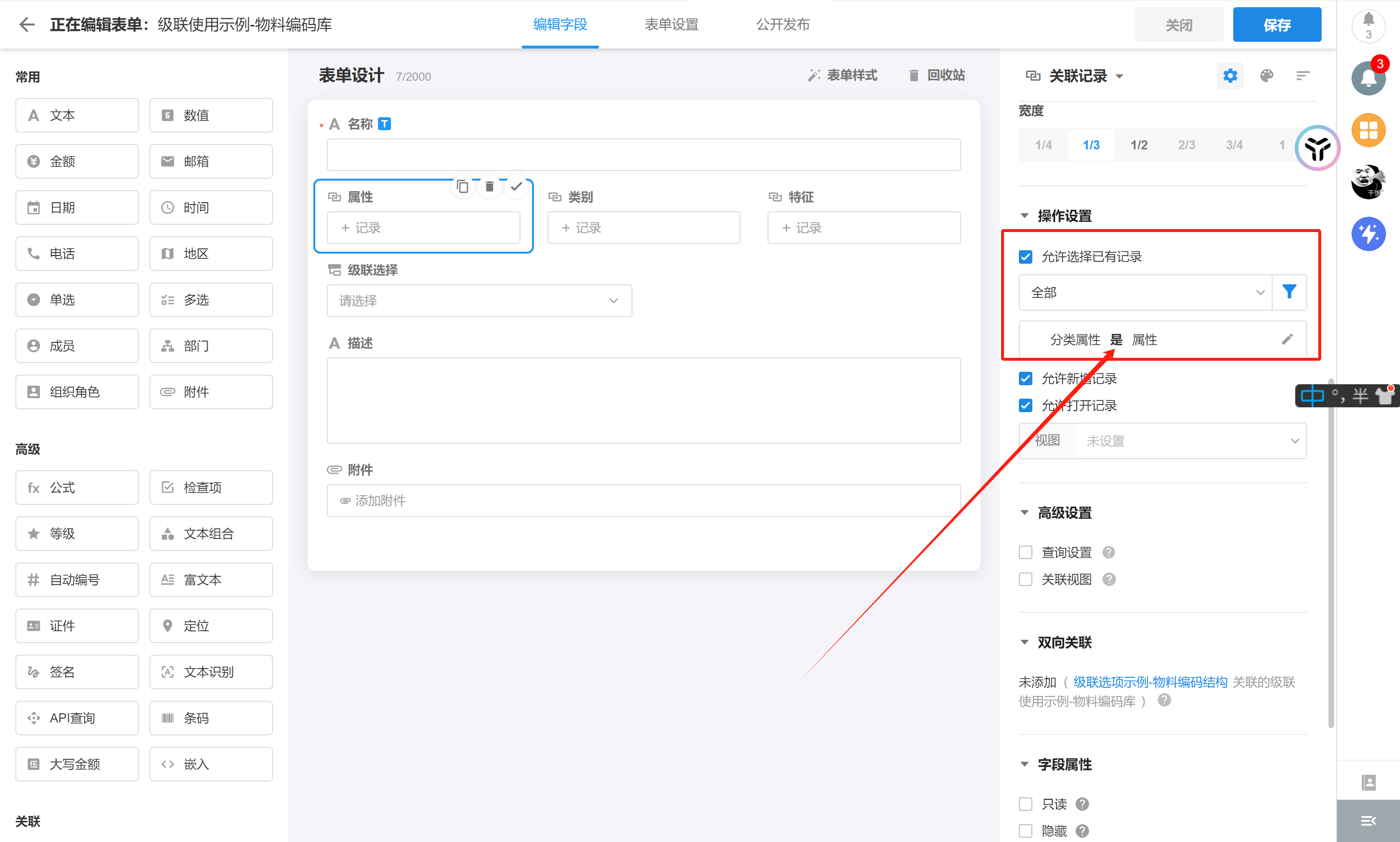Uncheck 允许选择已有记录 checkbox

[x=1025, y=256]
